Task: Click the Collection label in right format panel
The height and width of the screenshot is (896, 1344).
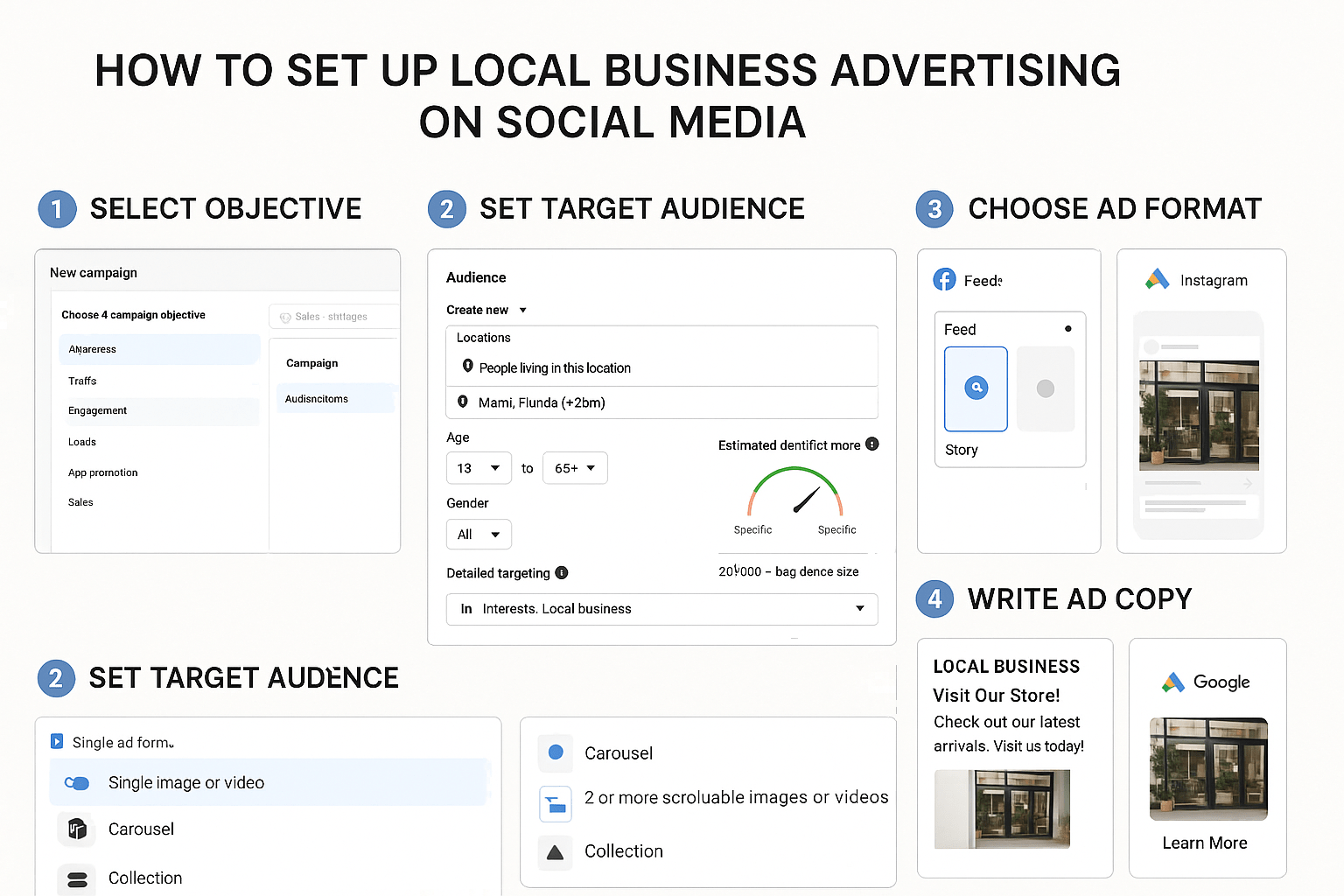Action: pyautogui.click(x=624, y=851)
